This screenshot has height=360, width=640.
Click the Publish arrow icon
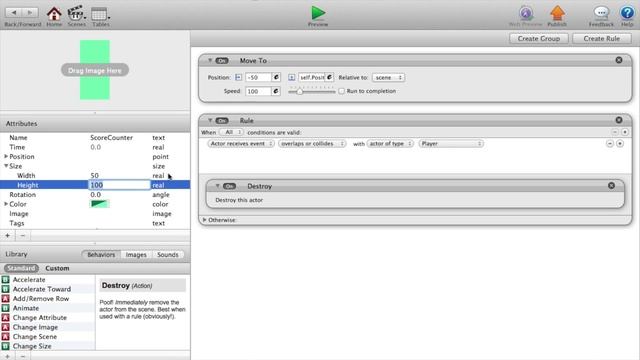pos(557,13)
